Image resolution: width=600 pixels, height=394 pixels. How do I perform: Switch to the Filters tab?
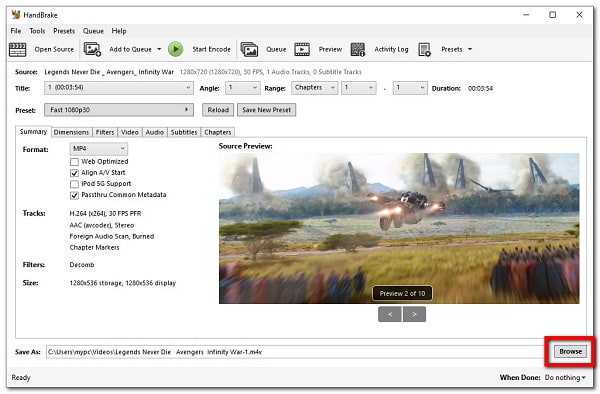click(x=105, y=132)
